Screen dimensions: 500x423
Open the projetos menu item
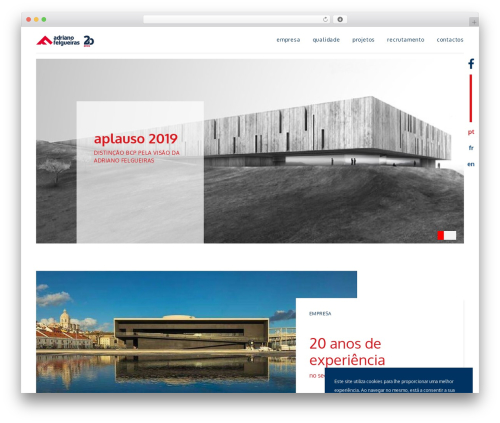click(363, 40)
